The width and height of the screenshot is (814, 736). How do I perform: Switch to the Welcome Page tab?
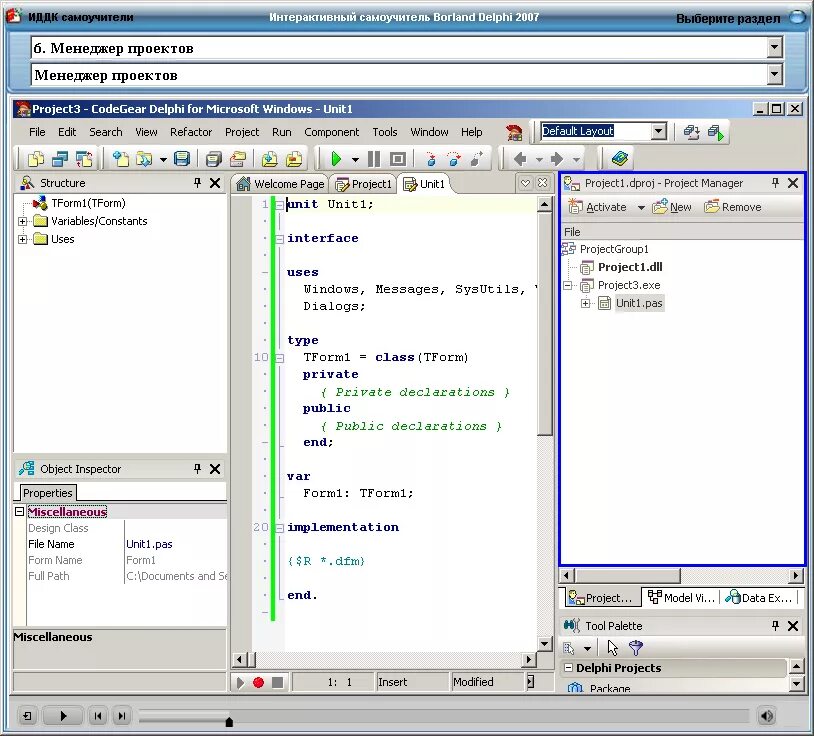(281, 184)
